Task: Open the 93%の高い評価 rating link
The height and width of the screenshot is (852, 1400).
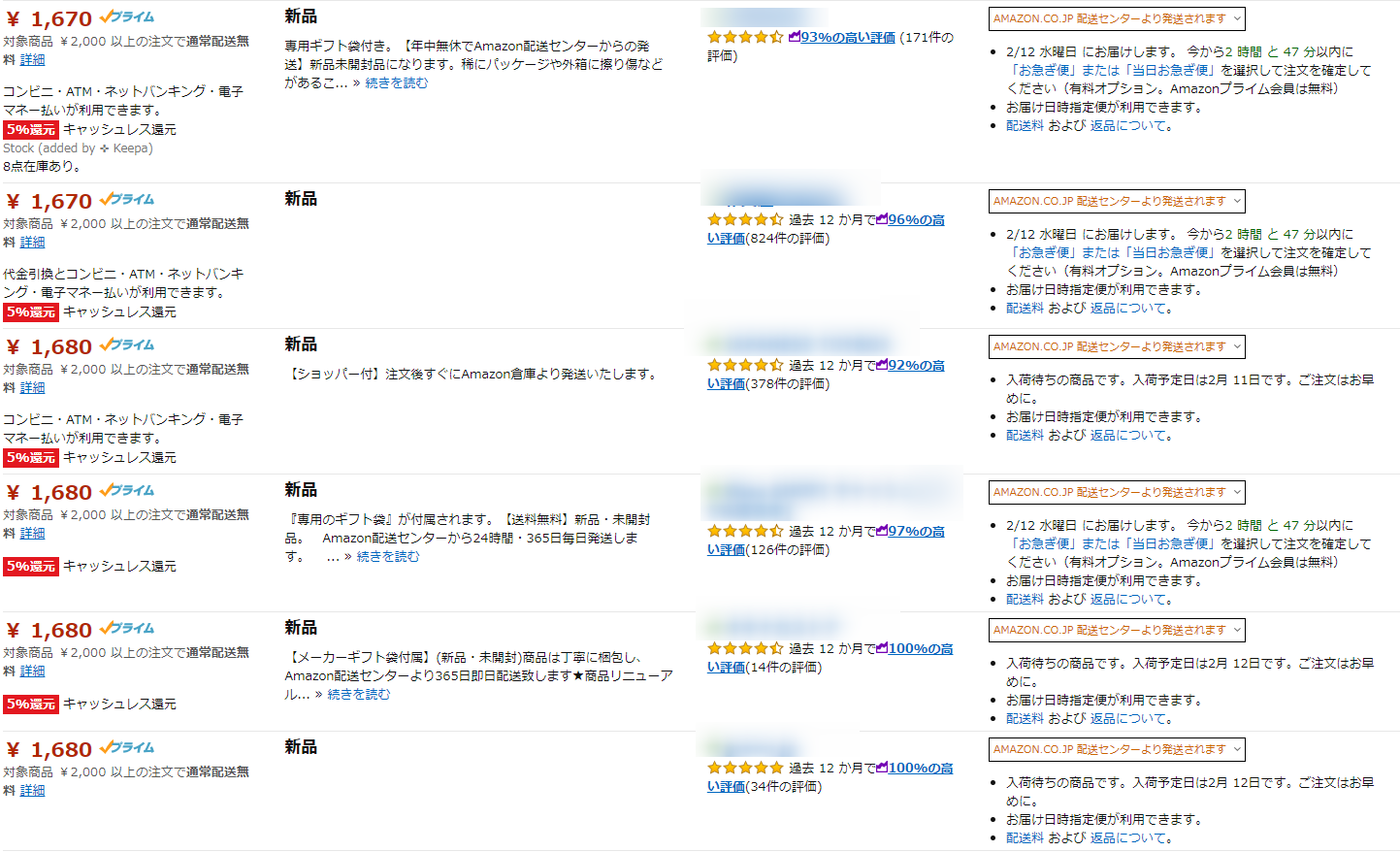Action: click(847, 38)
